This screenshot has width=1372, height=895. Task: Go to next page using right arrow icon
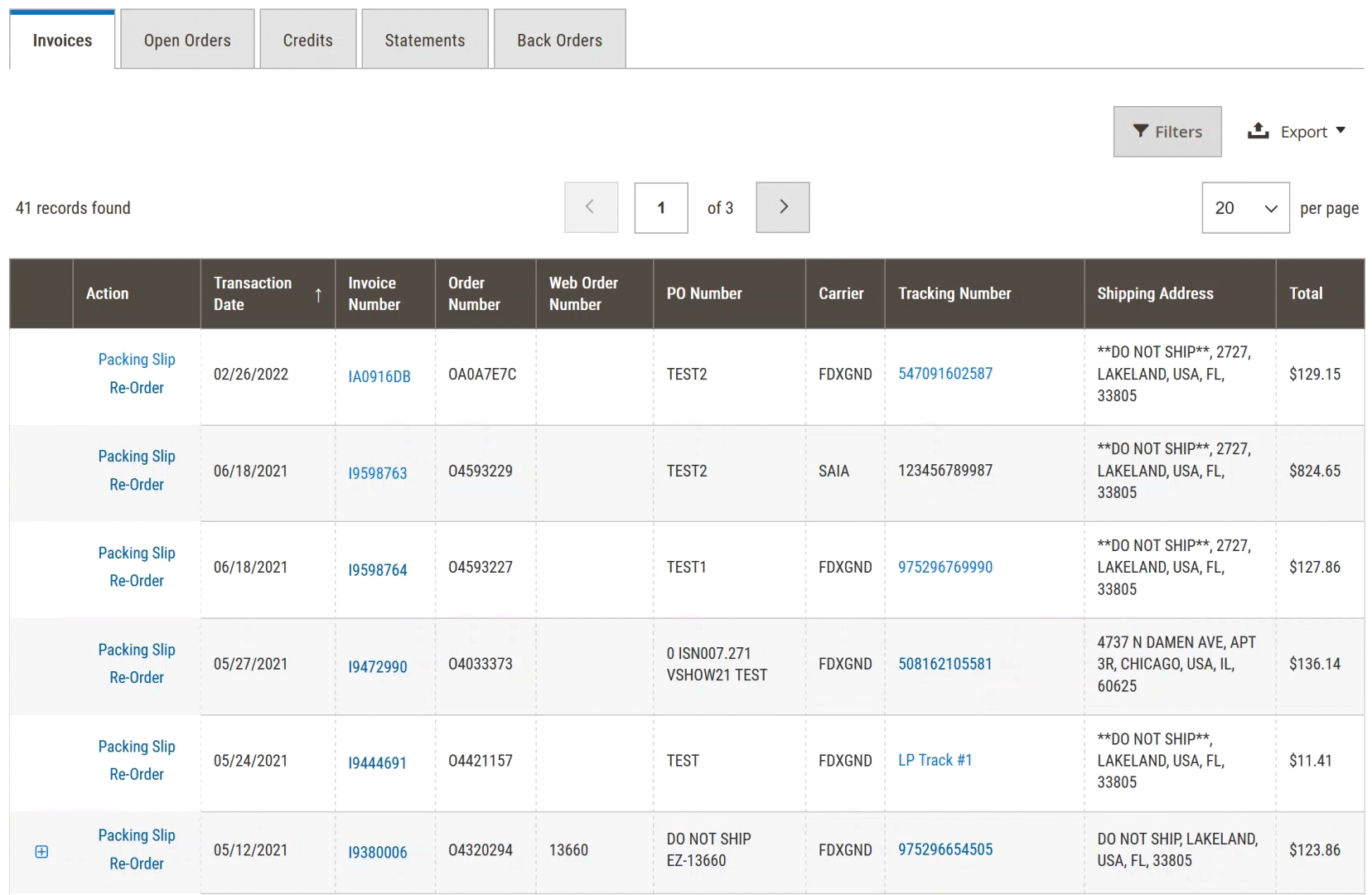pos(782,207)
